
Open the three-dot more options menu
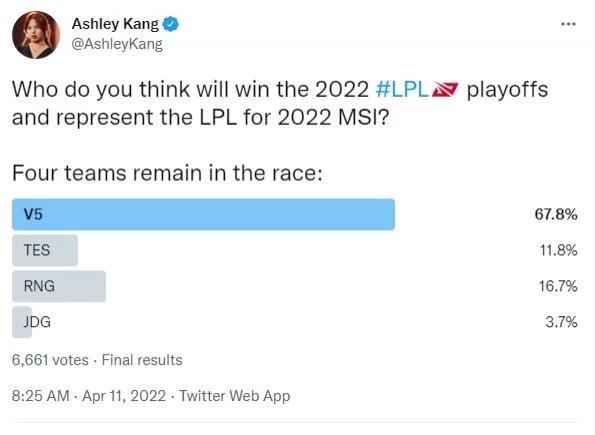[x=568, y=24]
